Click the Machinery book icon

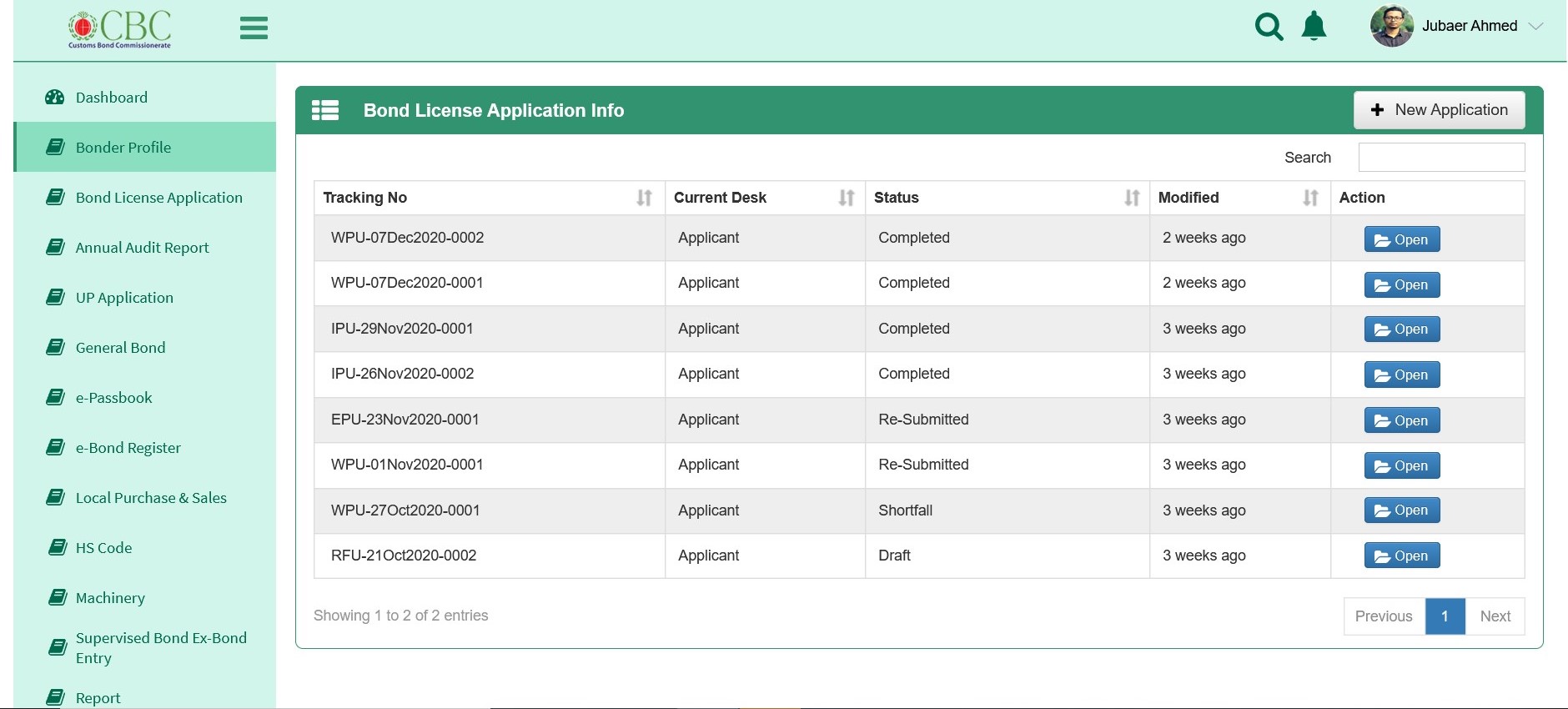[x=57, y=598]
